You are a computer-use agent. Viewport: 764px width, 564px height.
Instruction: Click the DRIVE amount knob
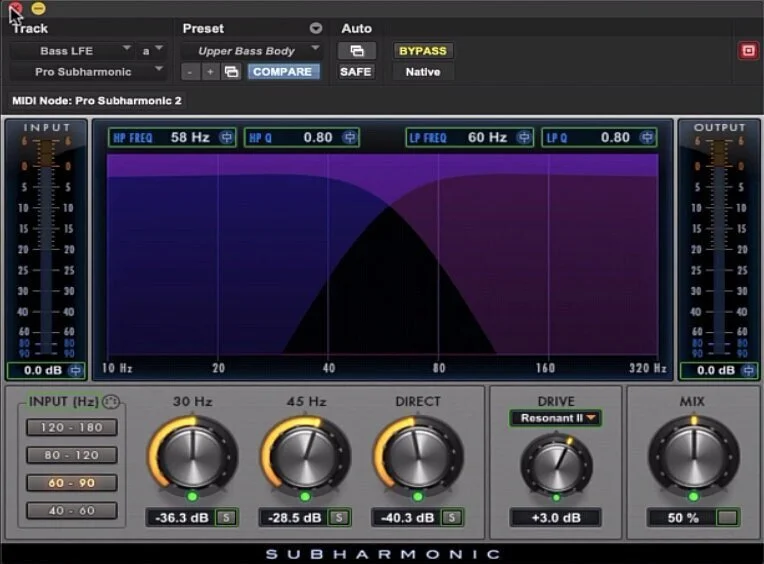[556, 465]
